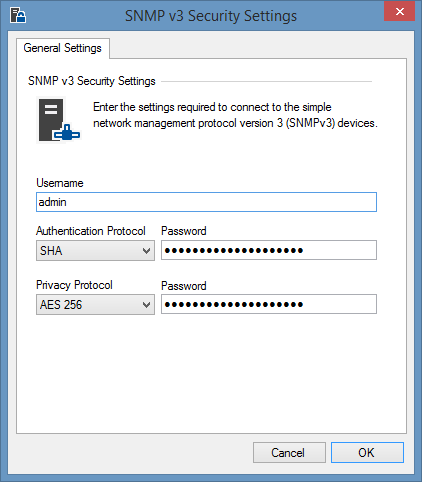422x482 pixels.
Task: Click the Password label above authentication password
Action: (x=184, y=231)
